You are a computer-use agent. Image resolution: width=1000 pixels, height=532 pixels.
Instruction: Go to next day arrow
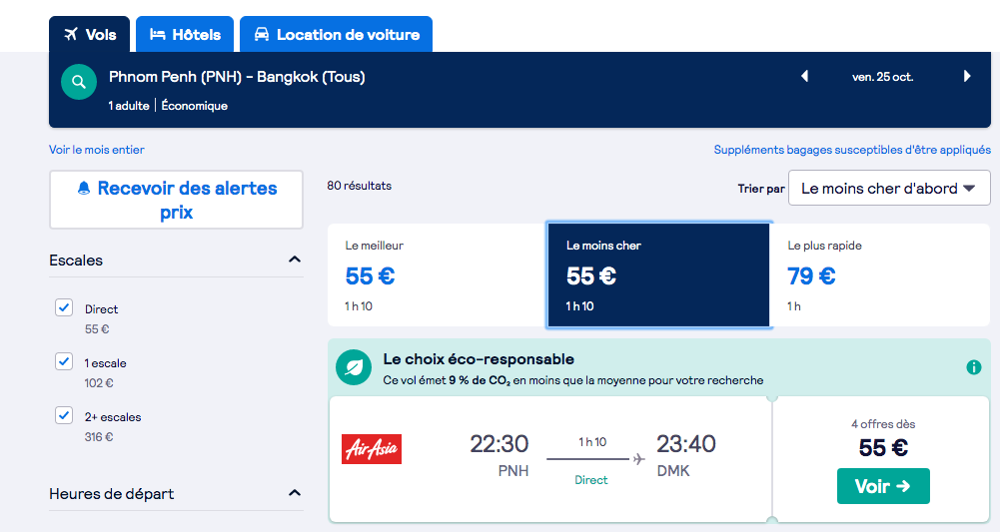pyautogui.click(x=967, y=77)
